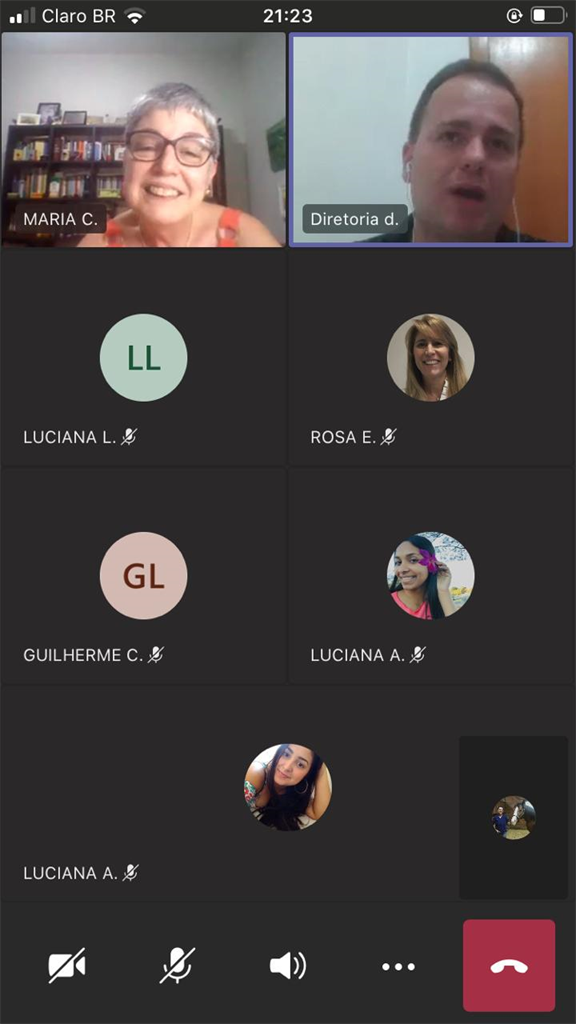Open the three-dot more options menu

pyautogui.click(x=398, y=967)
